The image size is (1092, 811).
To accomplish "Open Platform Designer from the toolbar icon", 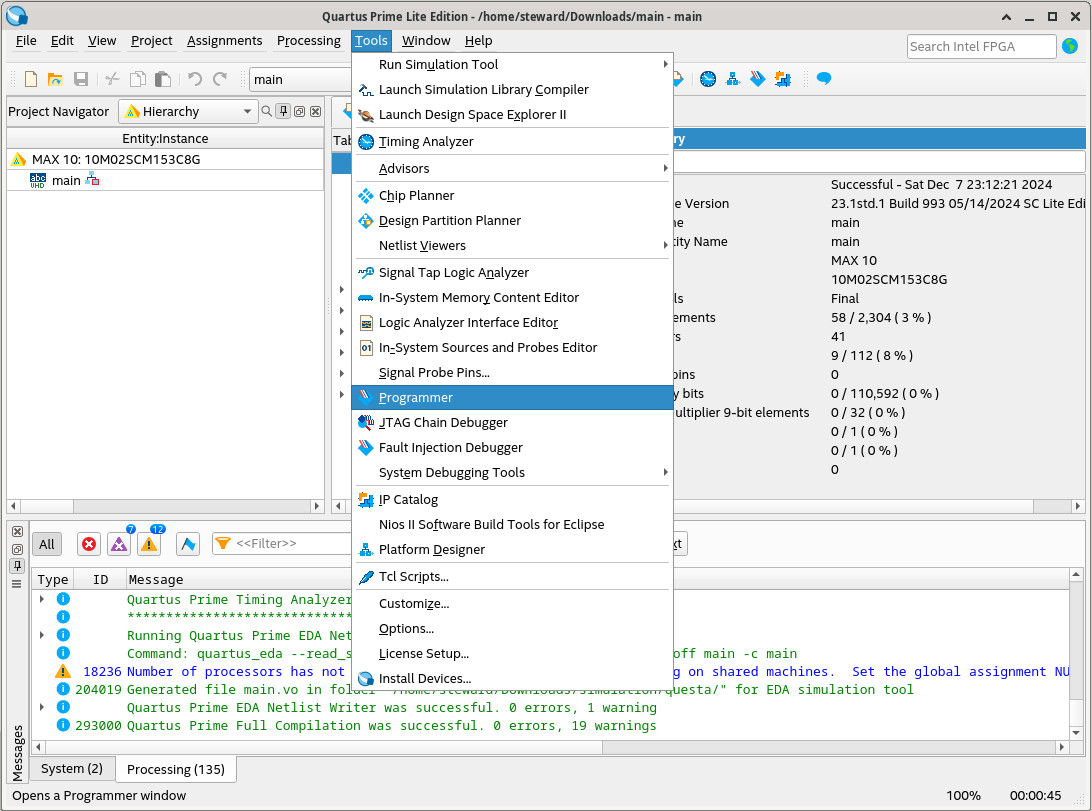I will [733, 79].
